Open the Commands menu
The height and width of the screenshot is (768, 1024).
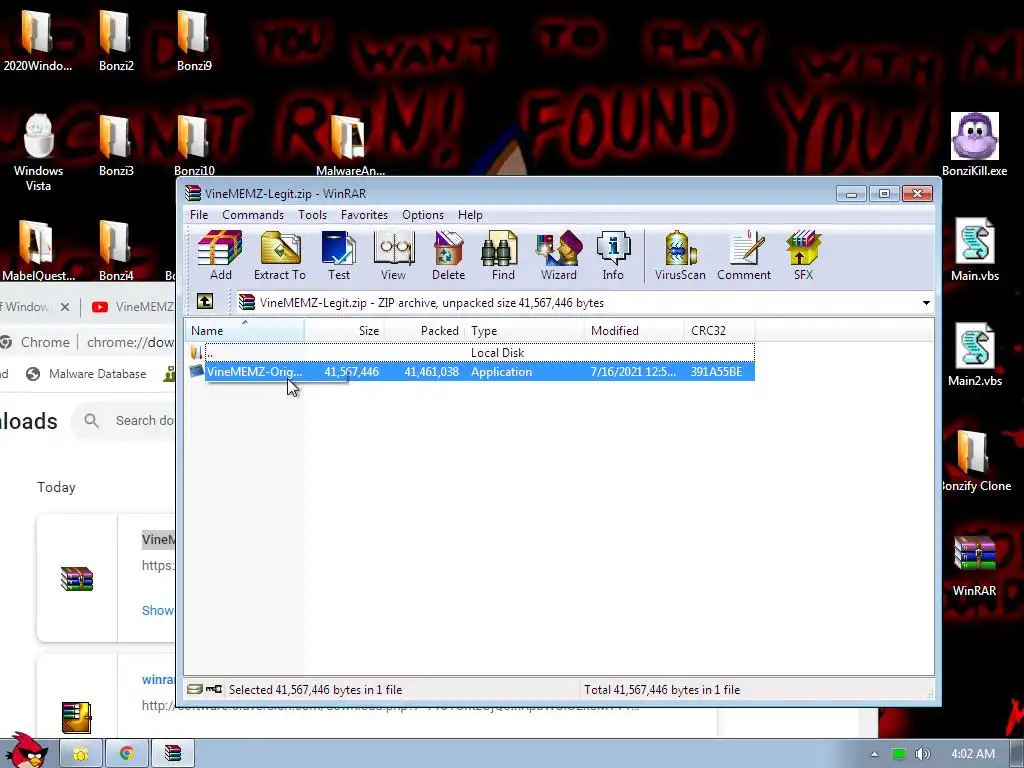253,215
